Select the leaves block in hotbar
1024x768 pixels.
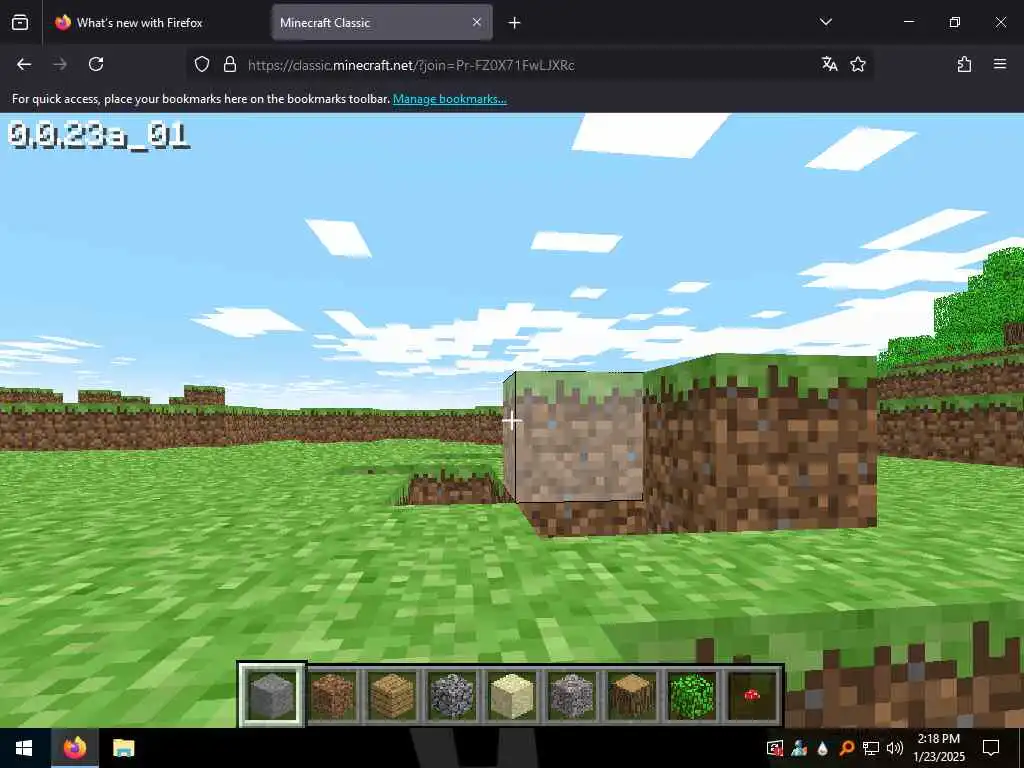[x=692, y=696]
